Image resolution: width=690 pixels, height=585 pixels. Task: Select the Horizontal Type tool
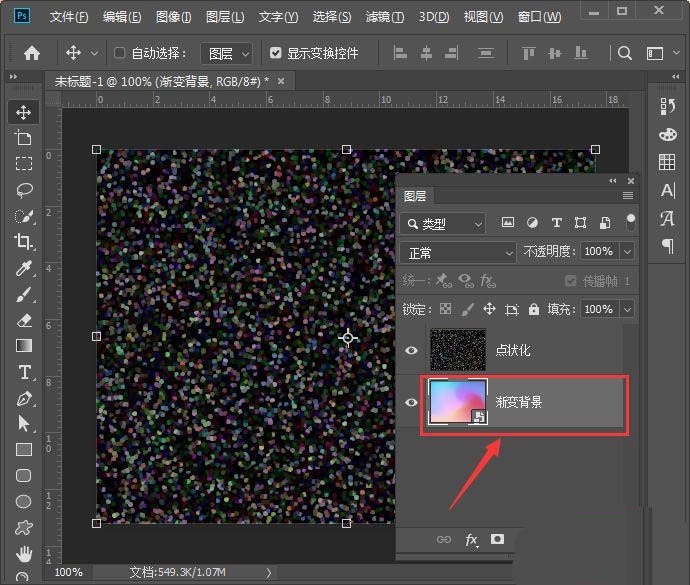point(24,372)
